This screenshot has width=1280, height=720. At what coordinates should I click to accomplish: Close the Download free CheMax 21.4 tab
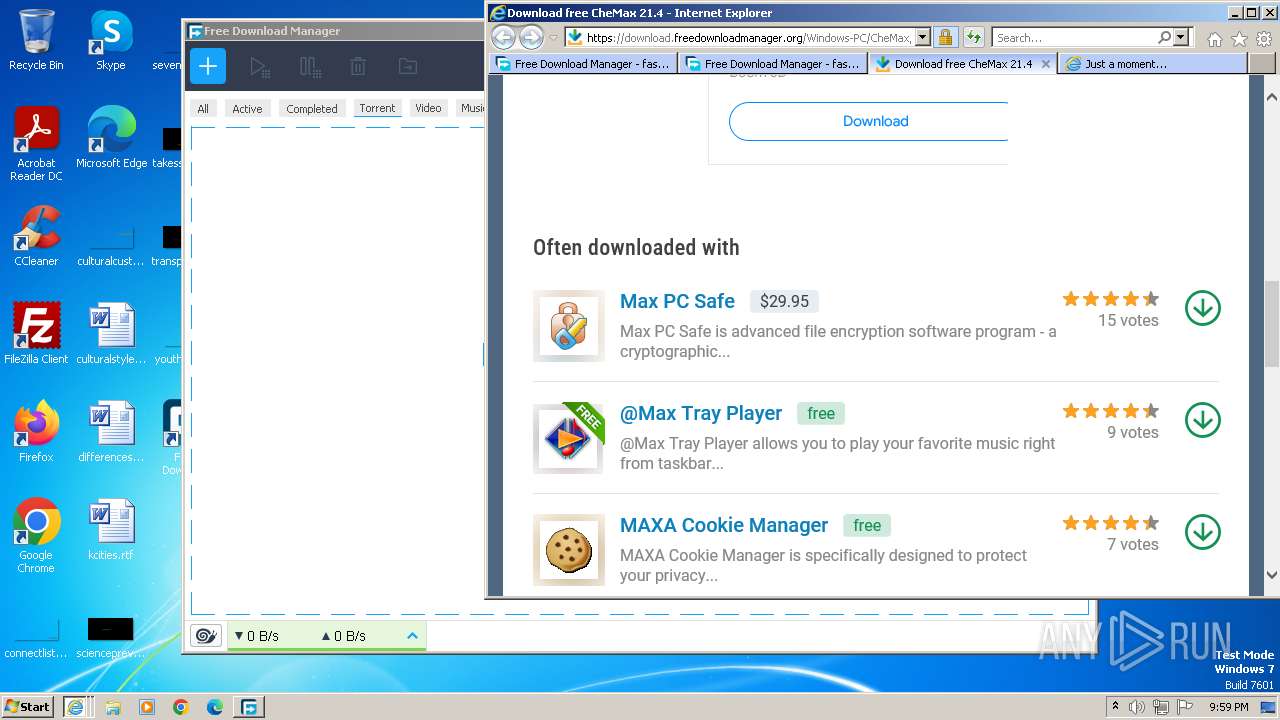(x=1045, y=63)
